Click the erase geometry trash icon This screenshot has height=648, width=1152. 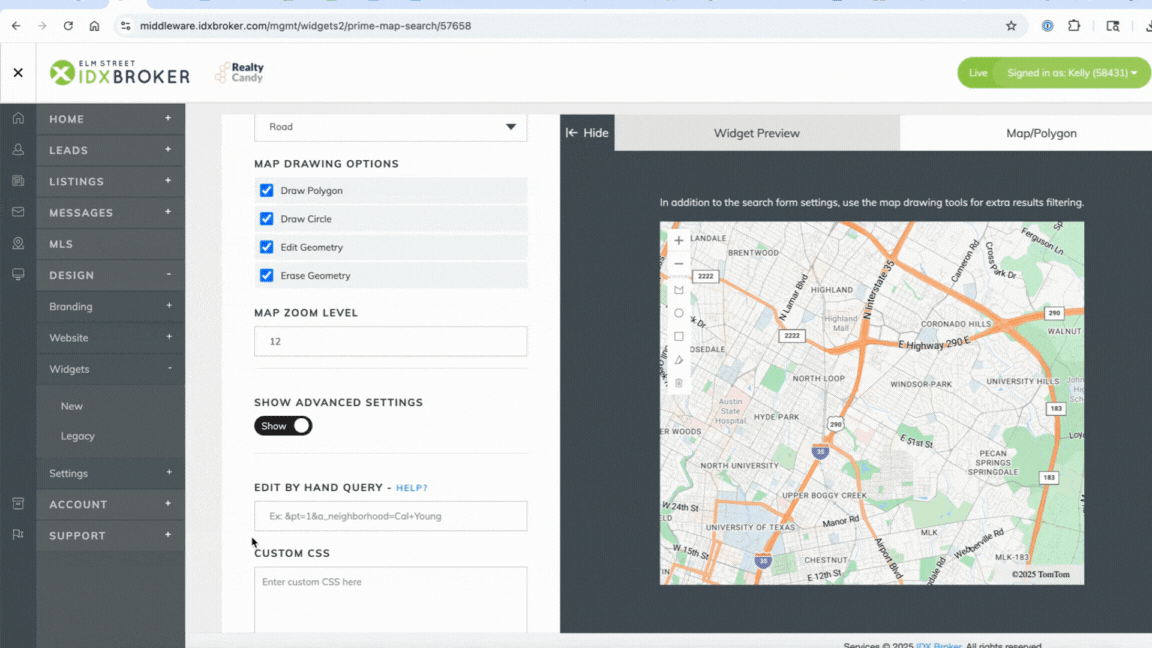tap(679, 383)
